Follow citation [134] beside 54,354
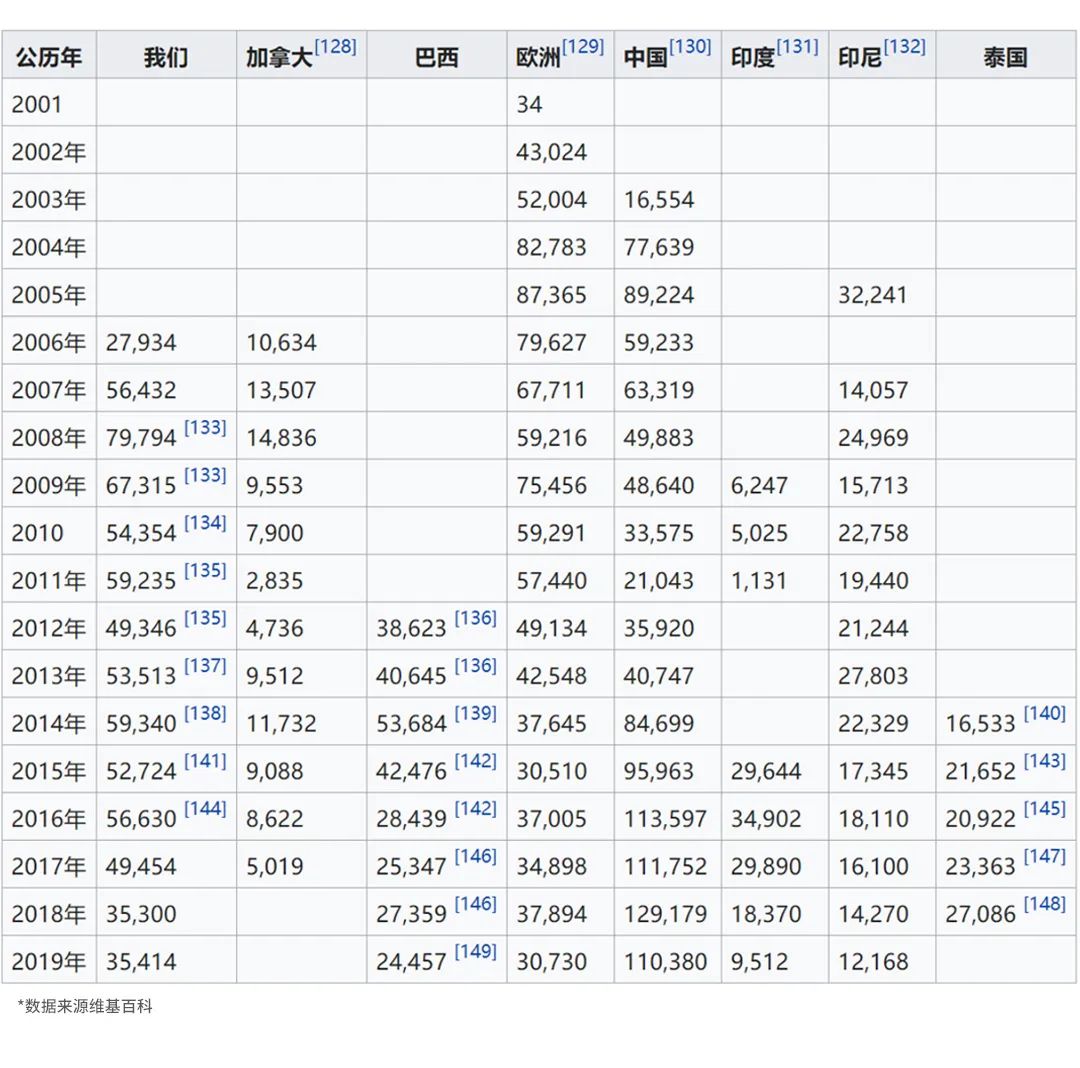Image resolution: width=1080 pixels, height=1068 pixels. click(205, 523)
